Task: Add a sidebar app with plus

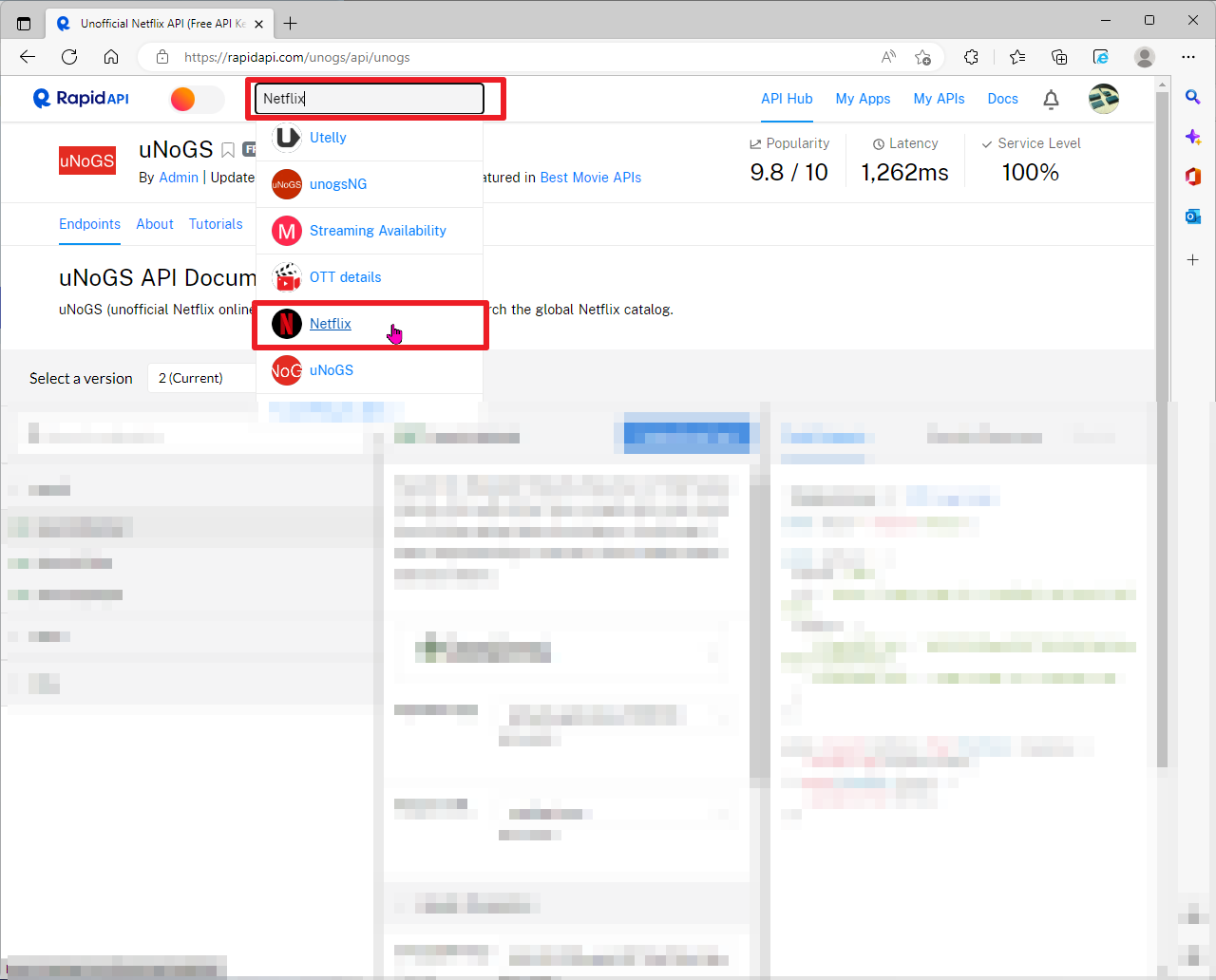Action: (1193, 259)
